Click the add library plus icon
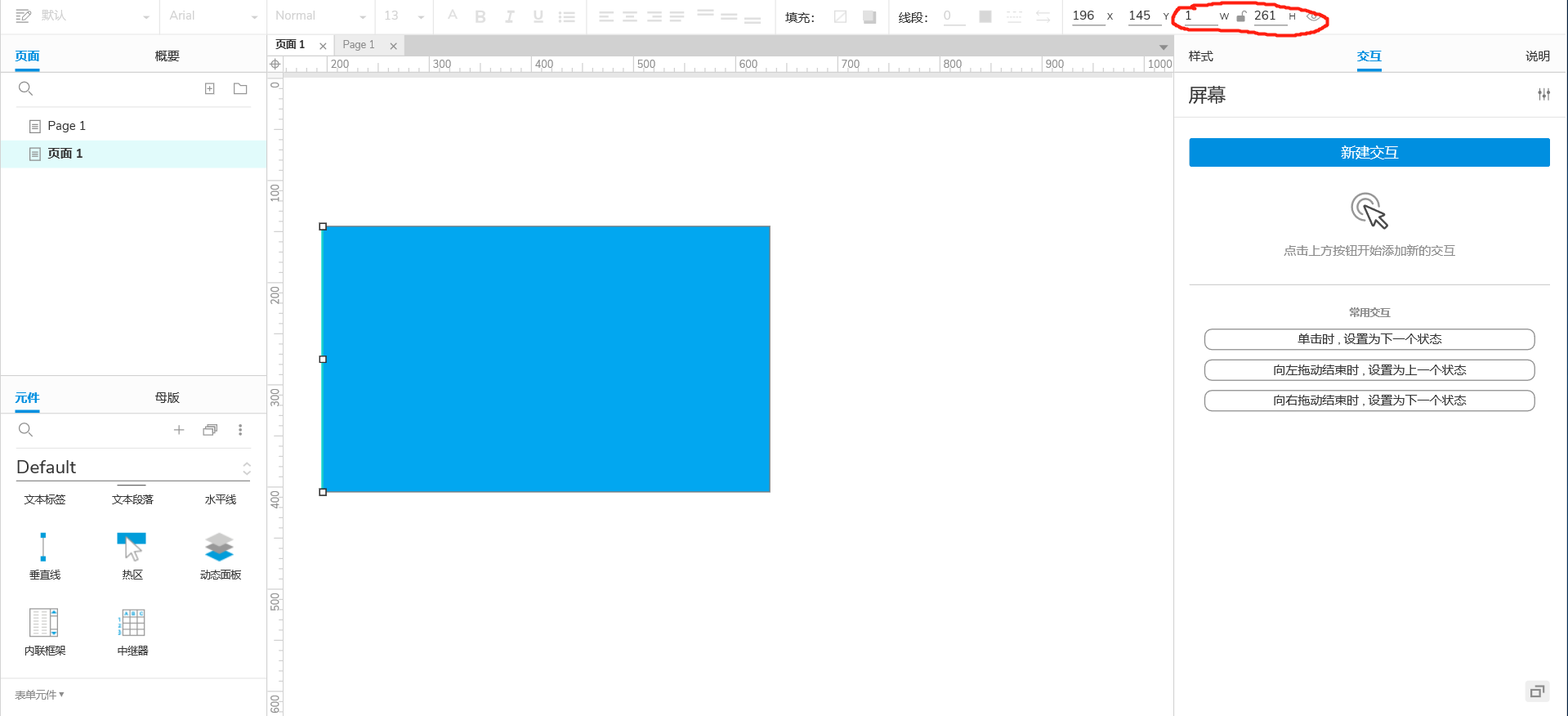This screenshot has height=716, width=1568. coord(179,430)
